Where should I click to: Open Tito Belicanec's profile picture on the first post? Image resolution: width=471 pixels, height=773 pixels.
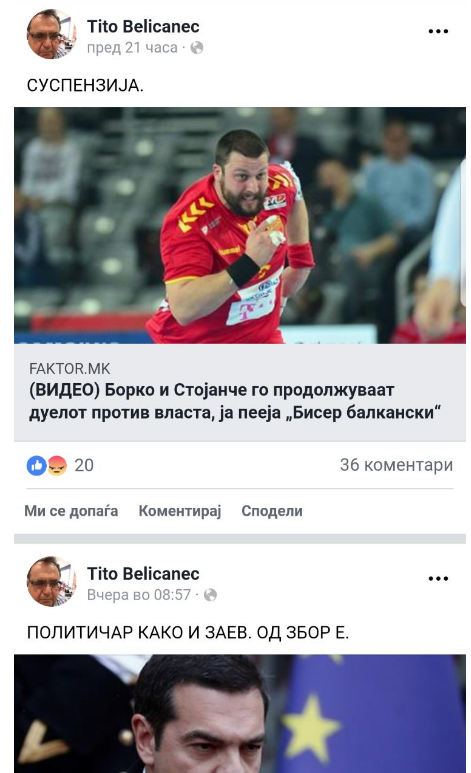coord(52,34)
